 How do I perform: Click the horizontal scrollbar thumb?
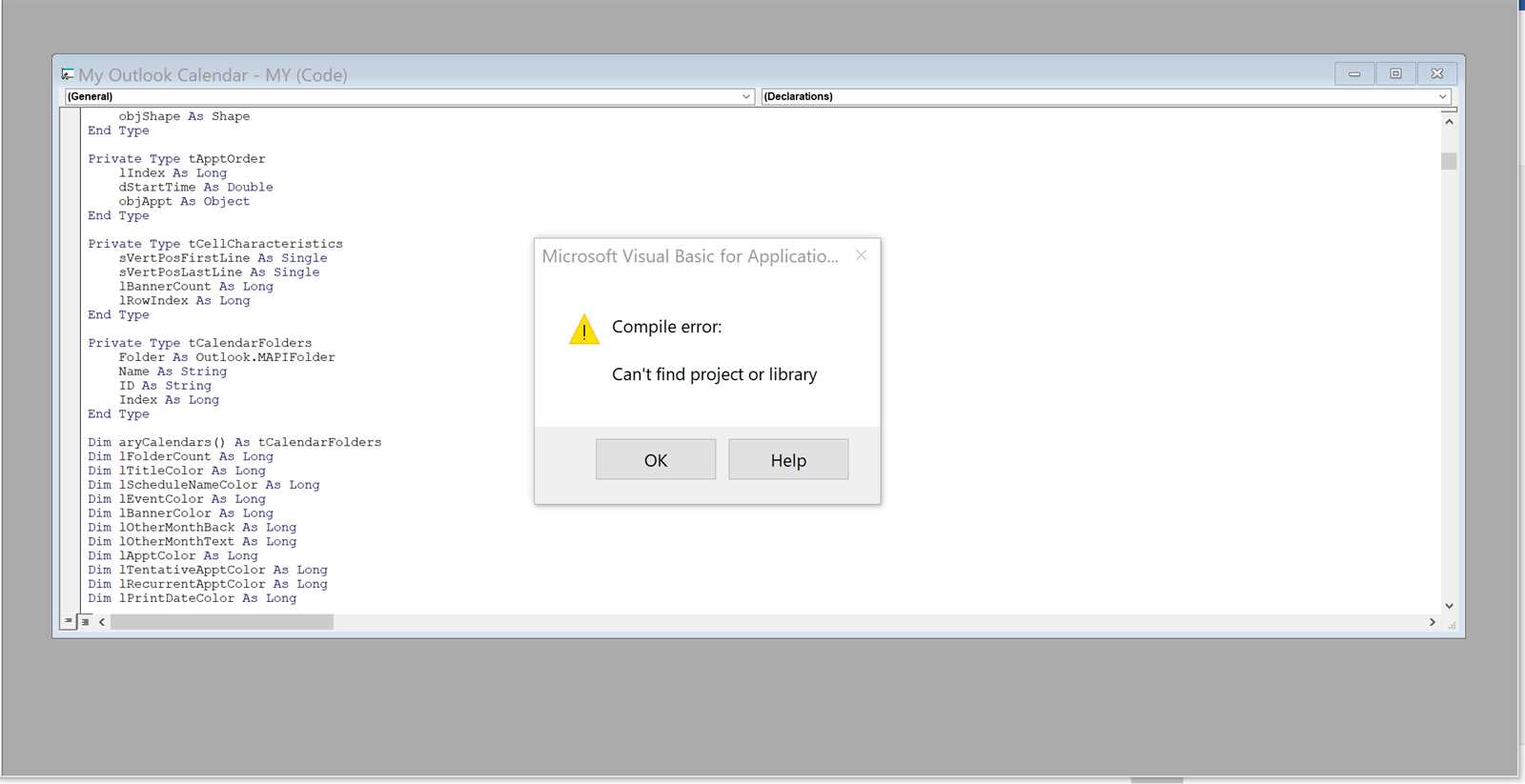pos(222,622)
